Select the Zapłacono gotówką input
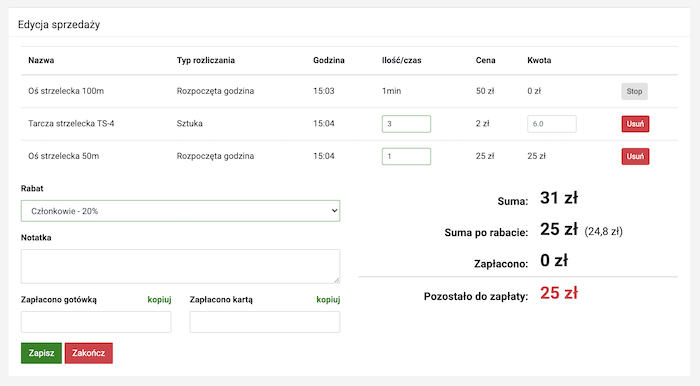Image resolution: width=700 pixels, height=386 pixels. pyautogui.click(x=96, y=322)
